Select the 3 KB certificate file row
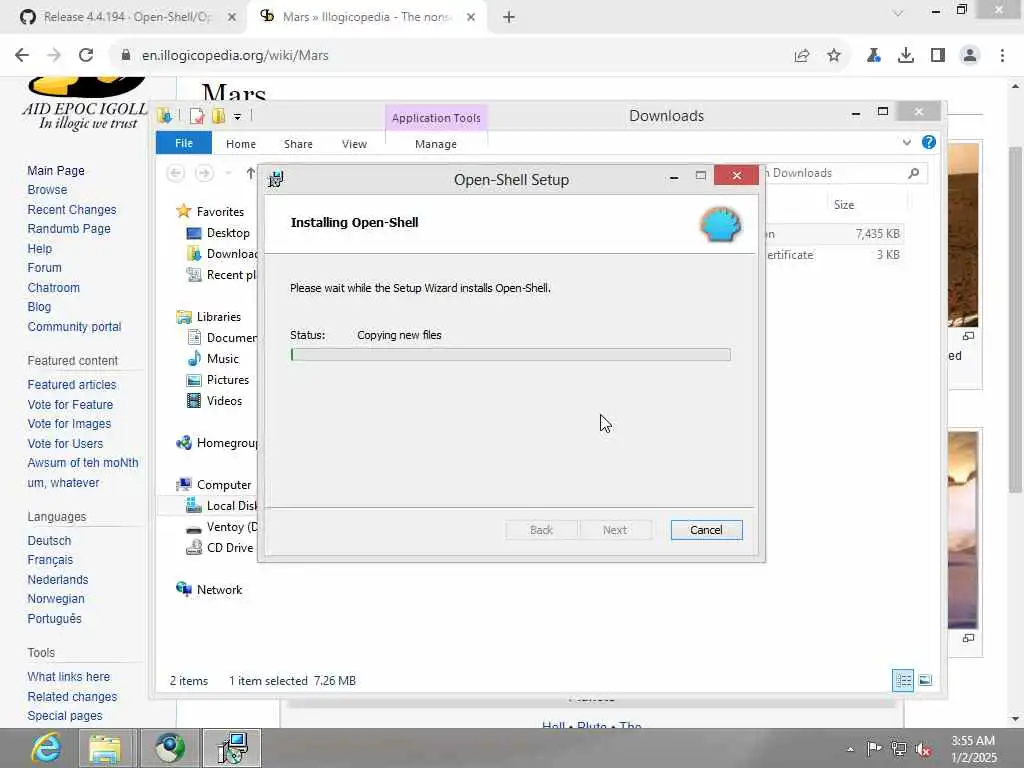 point(833,255)
